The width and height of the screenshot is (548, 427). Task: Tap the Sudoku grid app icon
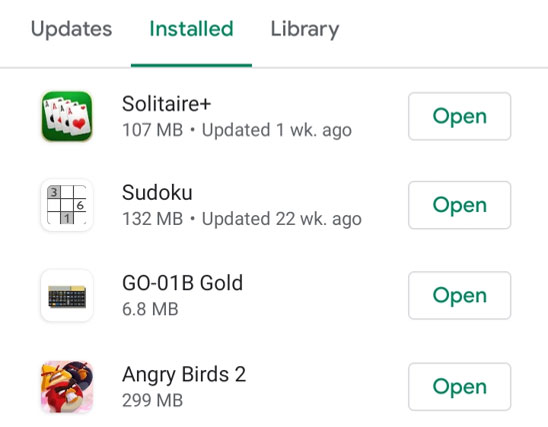tap(67, 205)
